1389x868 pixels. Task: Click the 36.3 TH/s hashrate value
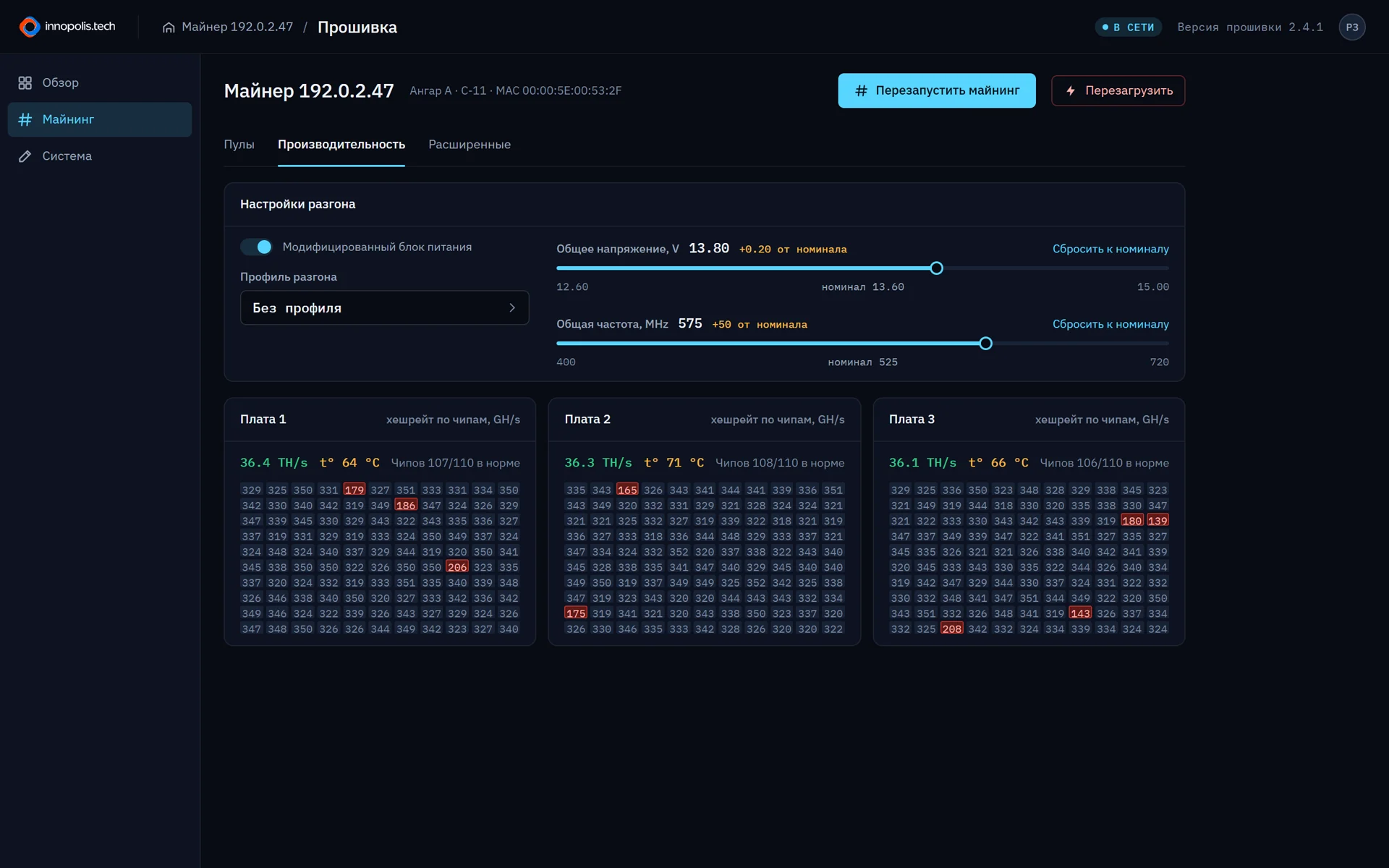598,463
